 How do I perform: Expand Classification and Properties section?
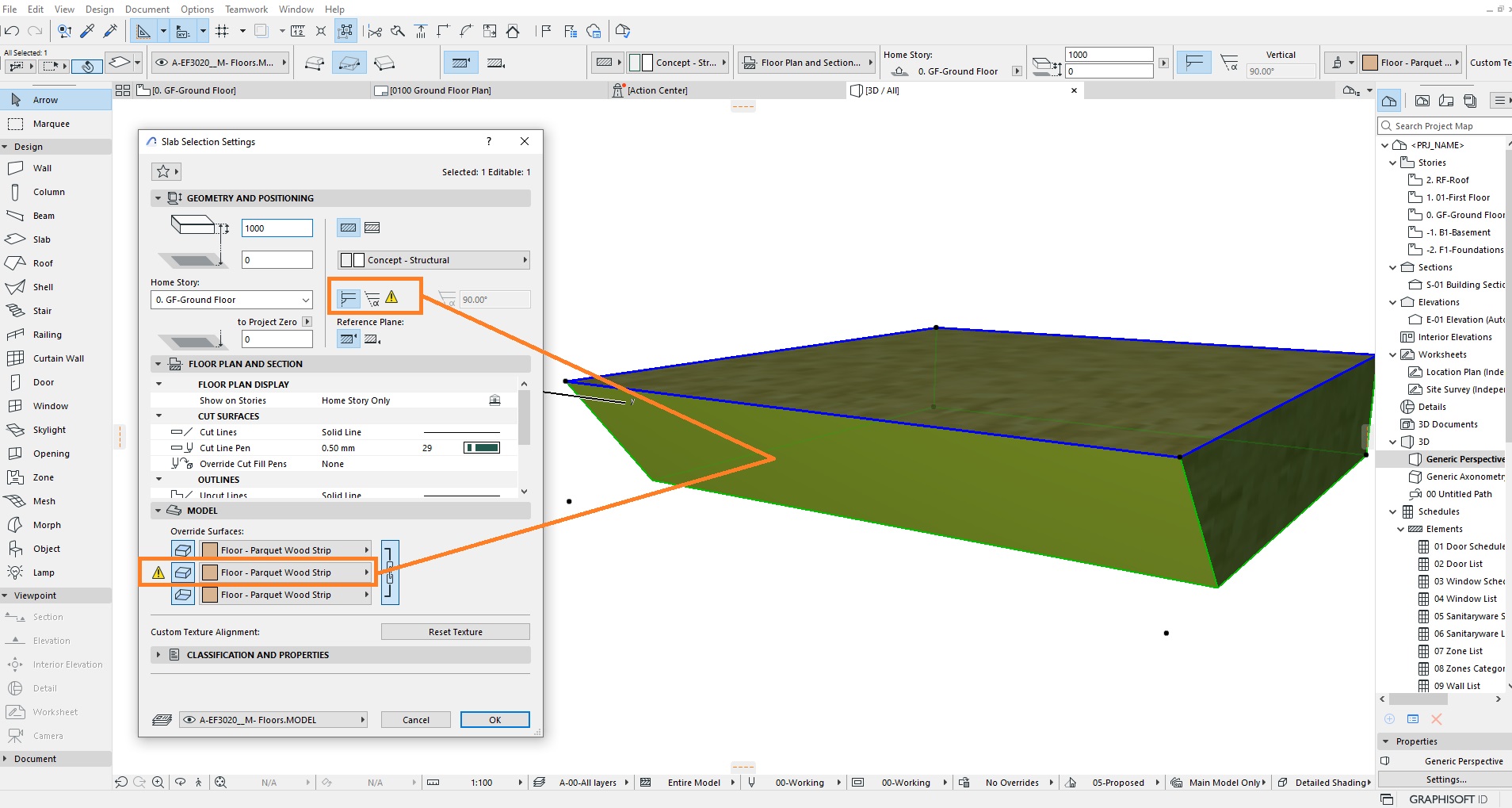pyautogui.click(x=257, y=655)
